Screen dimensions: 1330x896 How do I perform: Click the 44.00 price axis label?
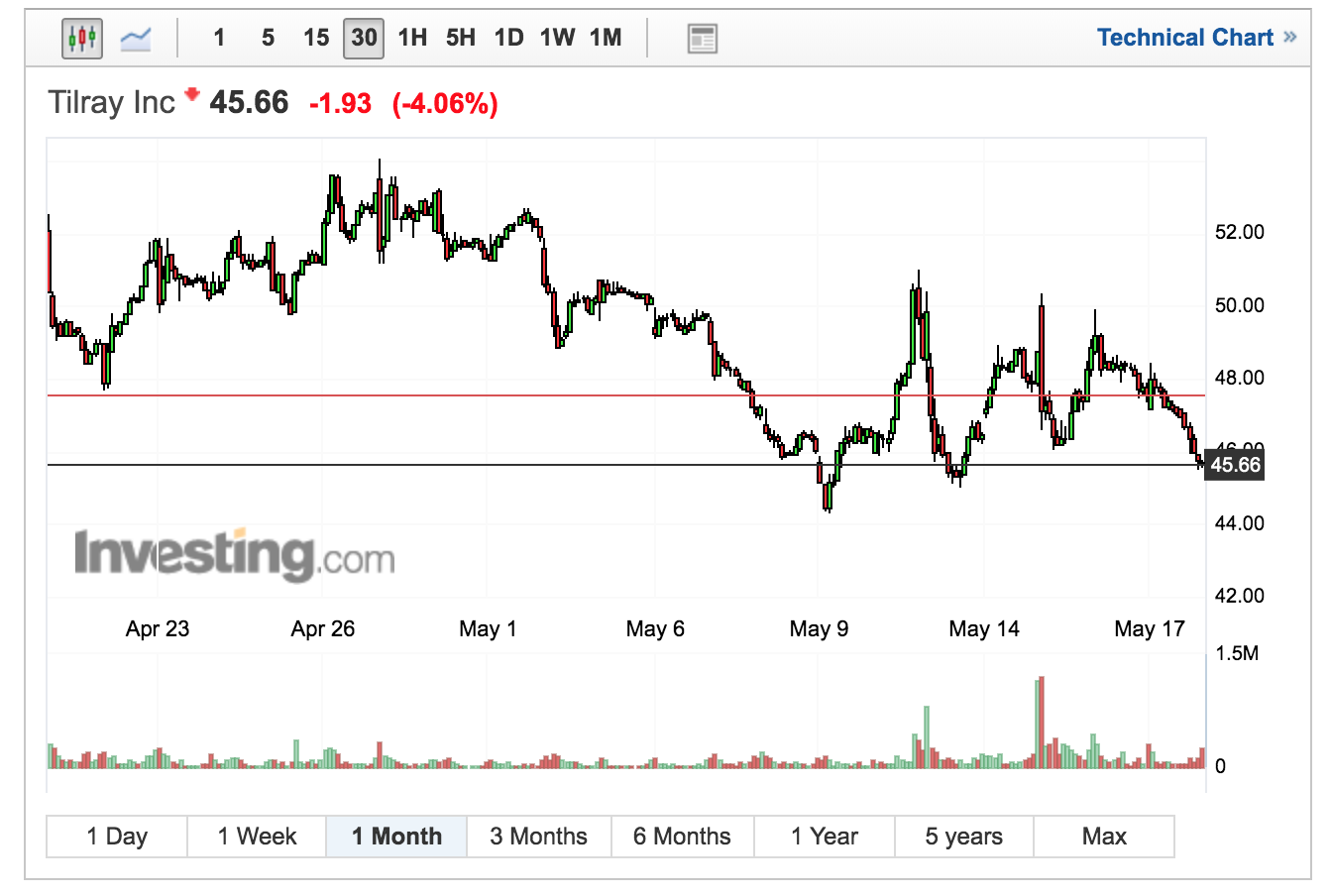[x=1240, y=523]
